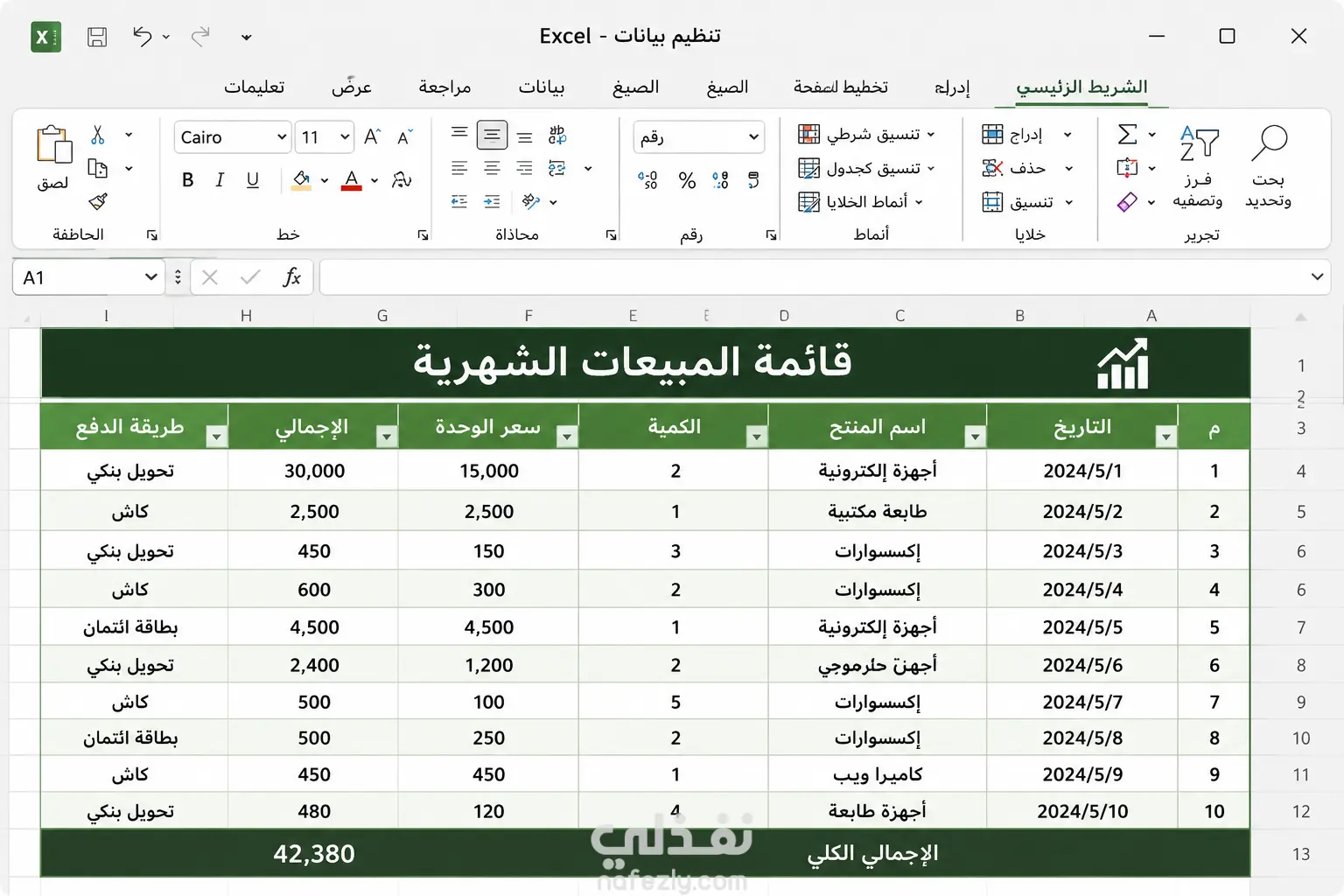Open the مراجعة ribbon tab
The image size is (1344, 896).
(x=444, y=87)
